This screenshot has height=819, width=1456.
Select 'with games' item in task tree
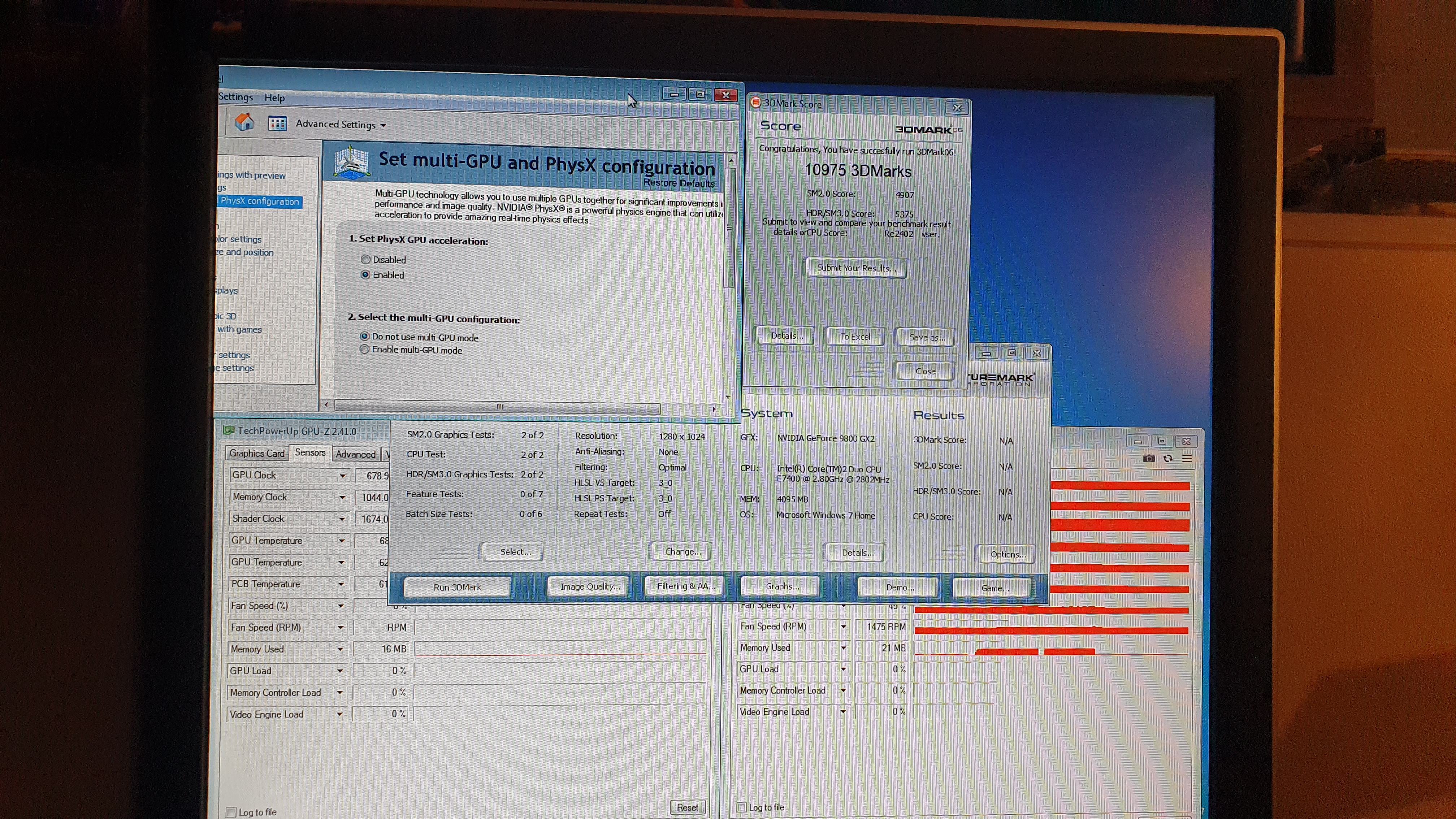[x=239, y=329]
